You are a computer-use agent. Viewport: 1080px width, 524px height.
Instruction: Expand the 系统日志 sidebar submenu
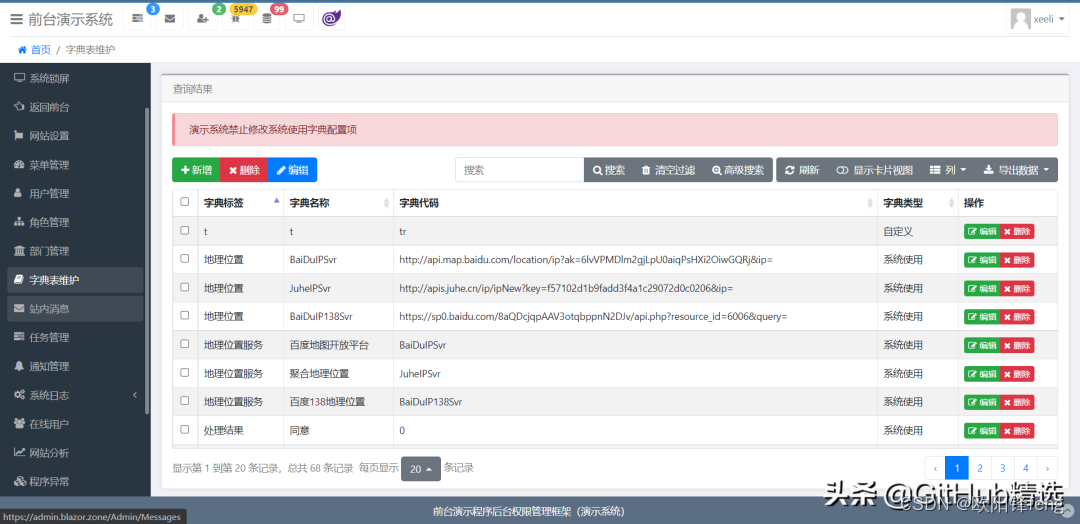click(x=75, y=395)
